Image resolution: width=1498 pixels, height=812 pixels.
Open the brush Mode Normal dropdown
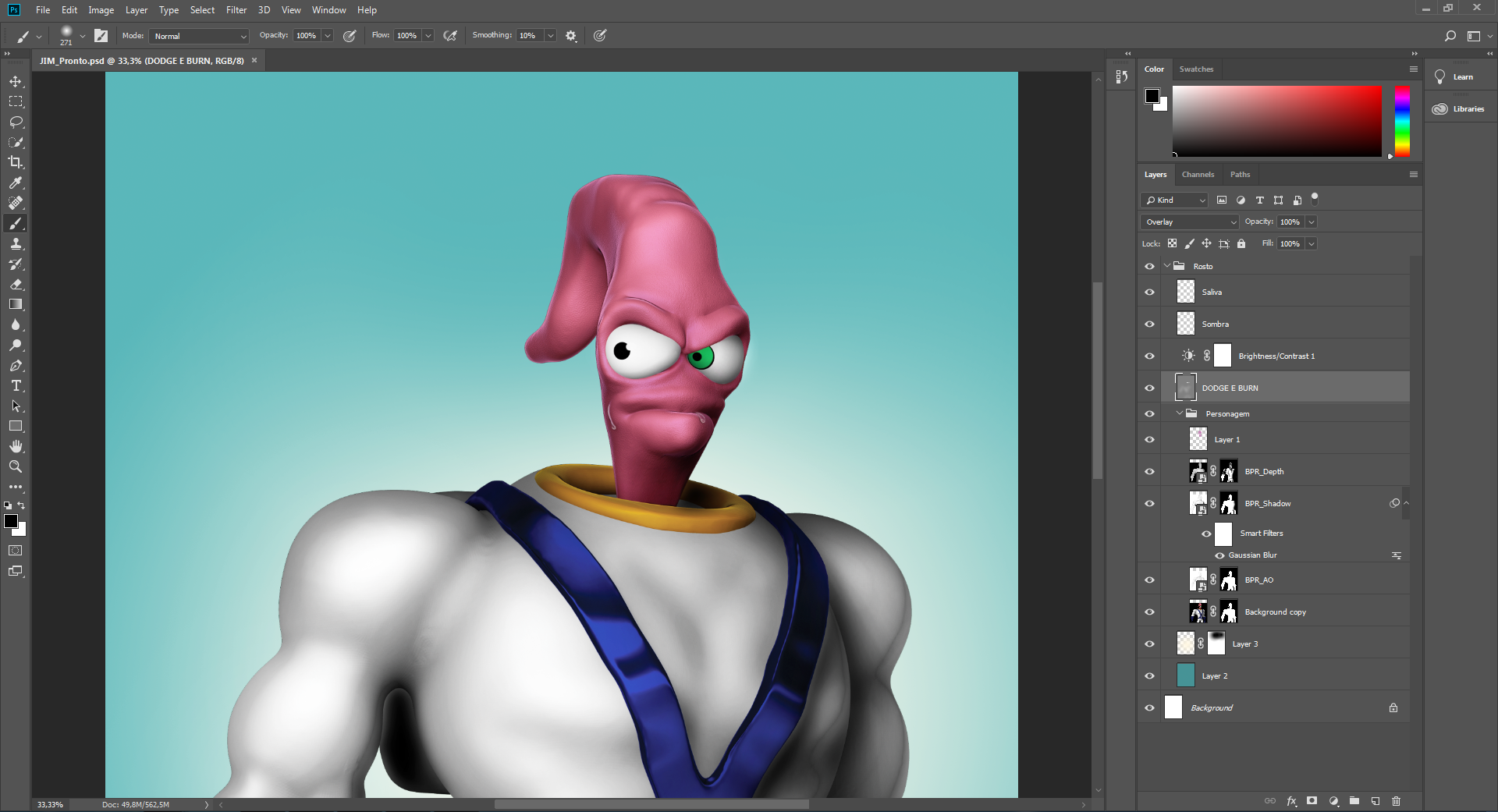[x=199, y=36]
